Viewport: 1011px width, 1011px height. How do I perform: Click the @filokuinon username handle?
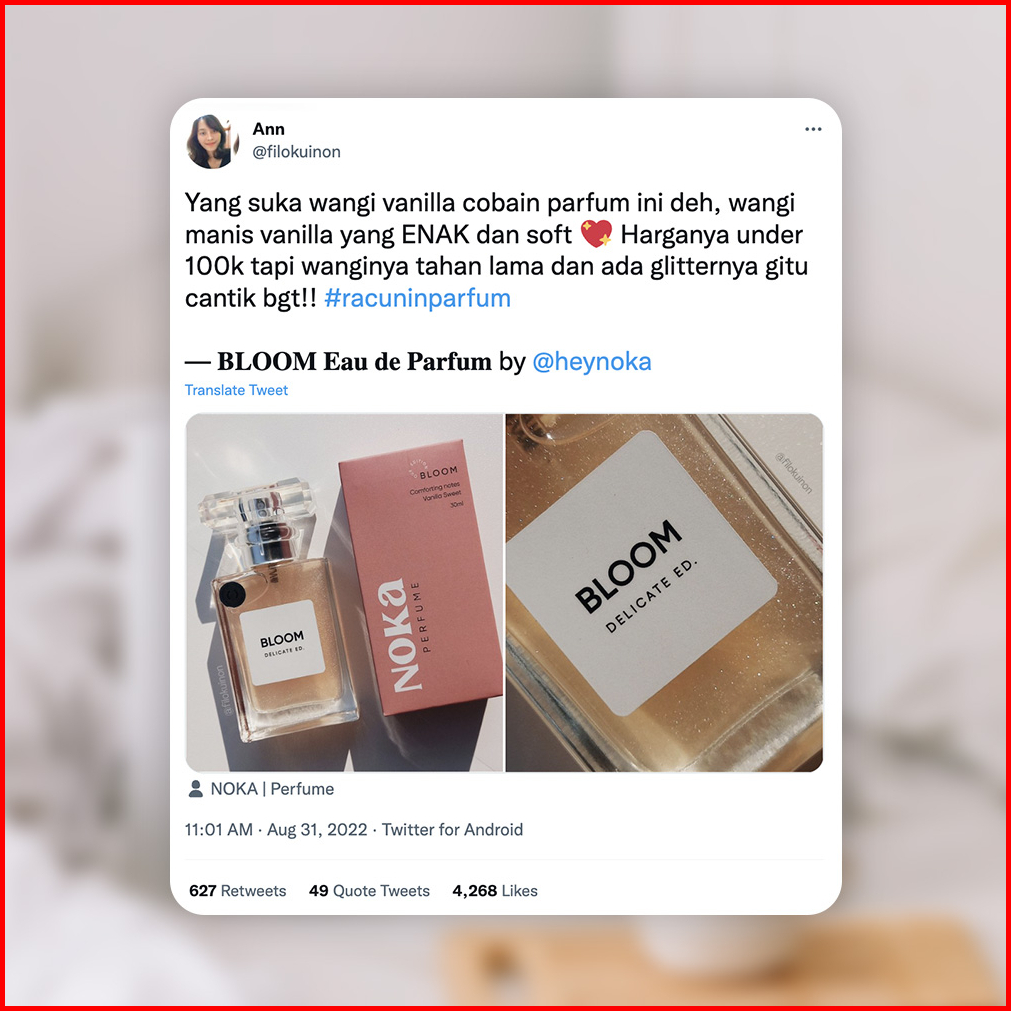coord(296,152)
